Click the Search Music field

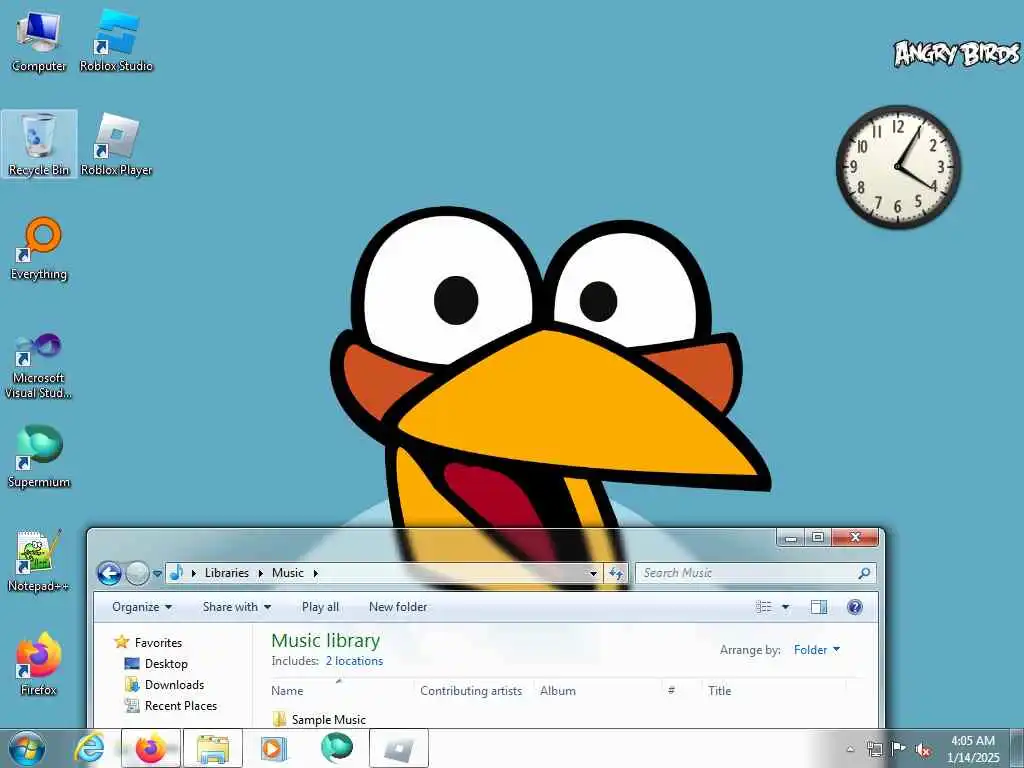756,573
